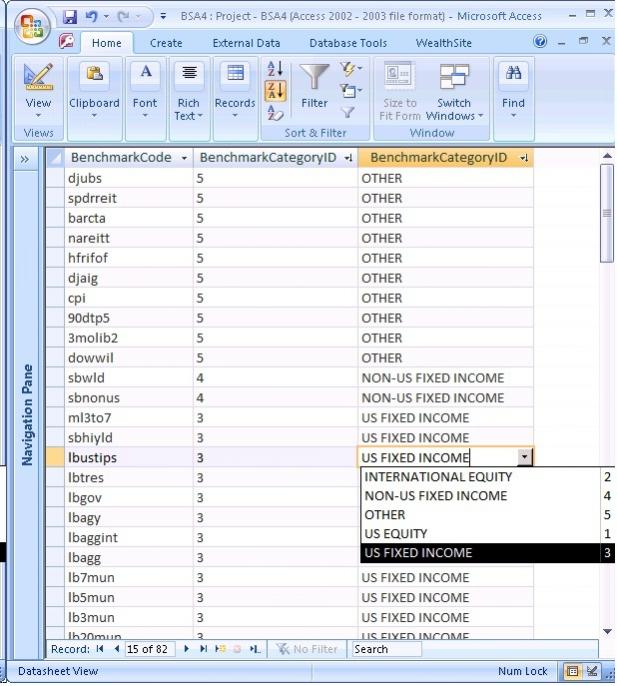Switch to Design View status icon
Viewport: 617px width, 686px height.
click(592, 671)
